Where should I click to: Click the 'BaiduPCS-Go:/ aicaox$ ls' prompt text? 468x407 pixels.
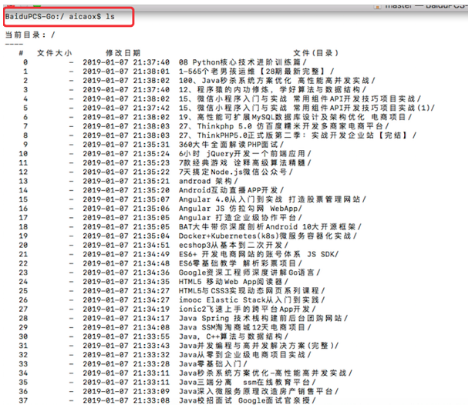[60, 16]
